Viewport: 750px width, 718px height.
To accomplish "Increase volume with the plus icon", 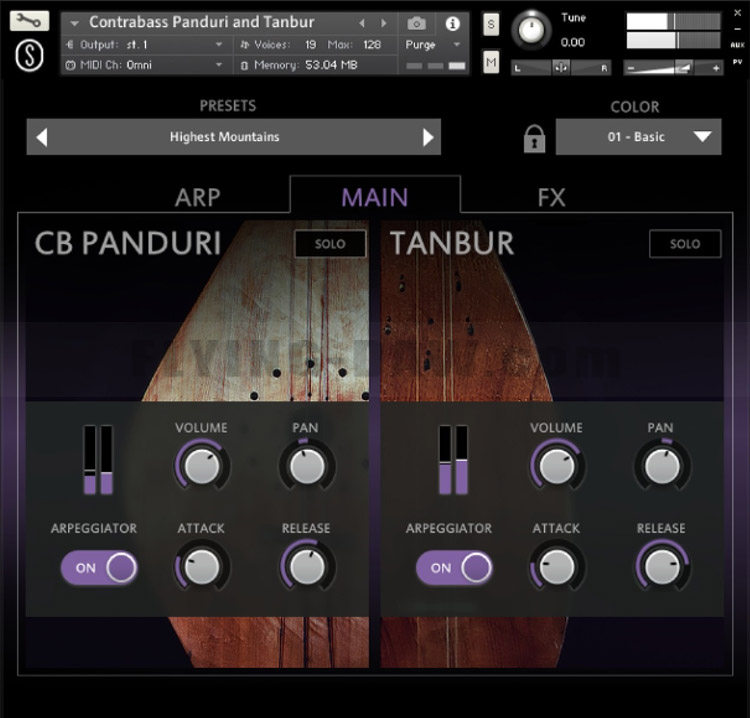I will click(x=716, y=68).
